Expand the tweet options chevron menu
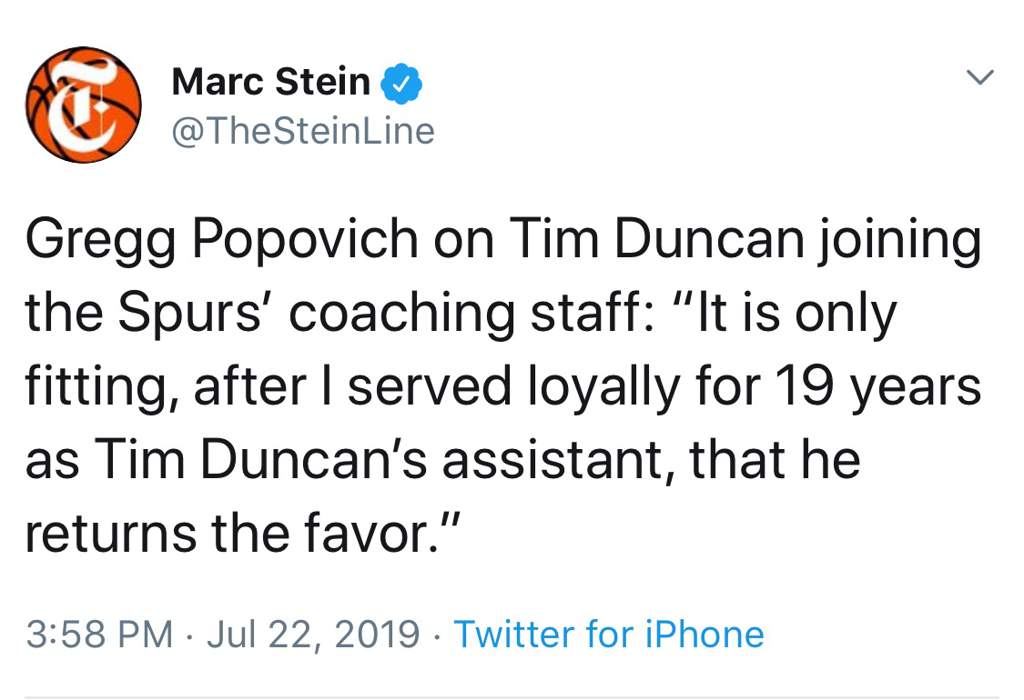 coord(980,76)
